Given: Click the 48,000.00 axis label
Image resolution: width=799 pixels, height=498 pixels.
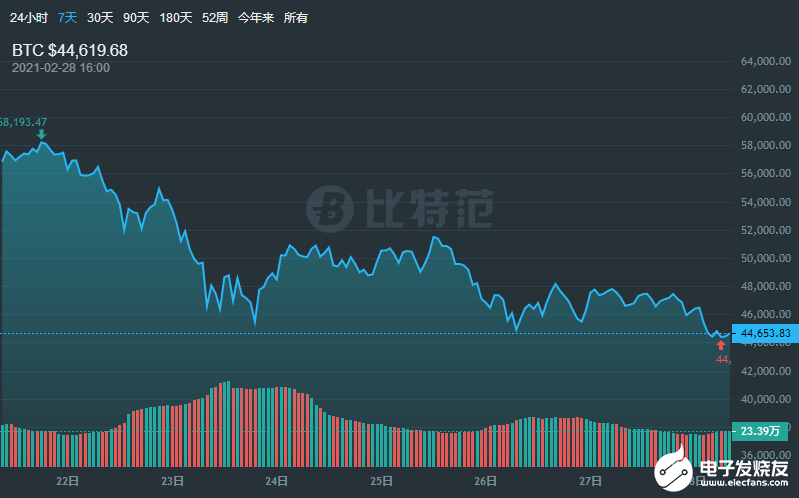Looking at the screenshot, I should [766, 286].
